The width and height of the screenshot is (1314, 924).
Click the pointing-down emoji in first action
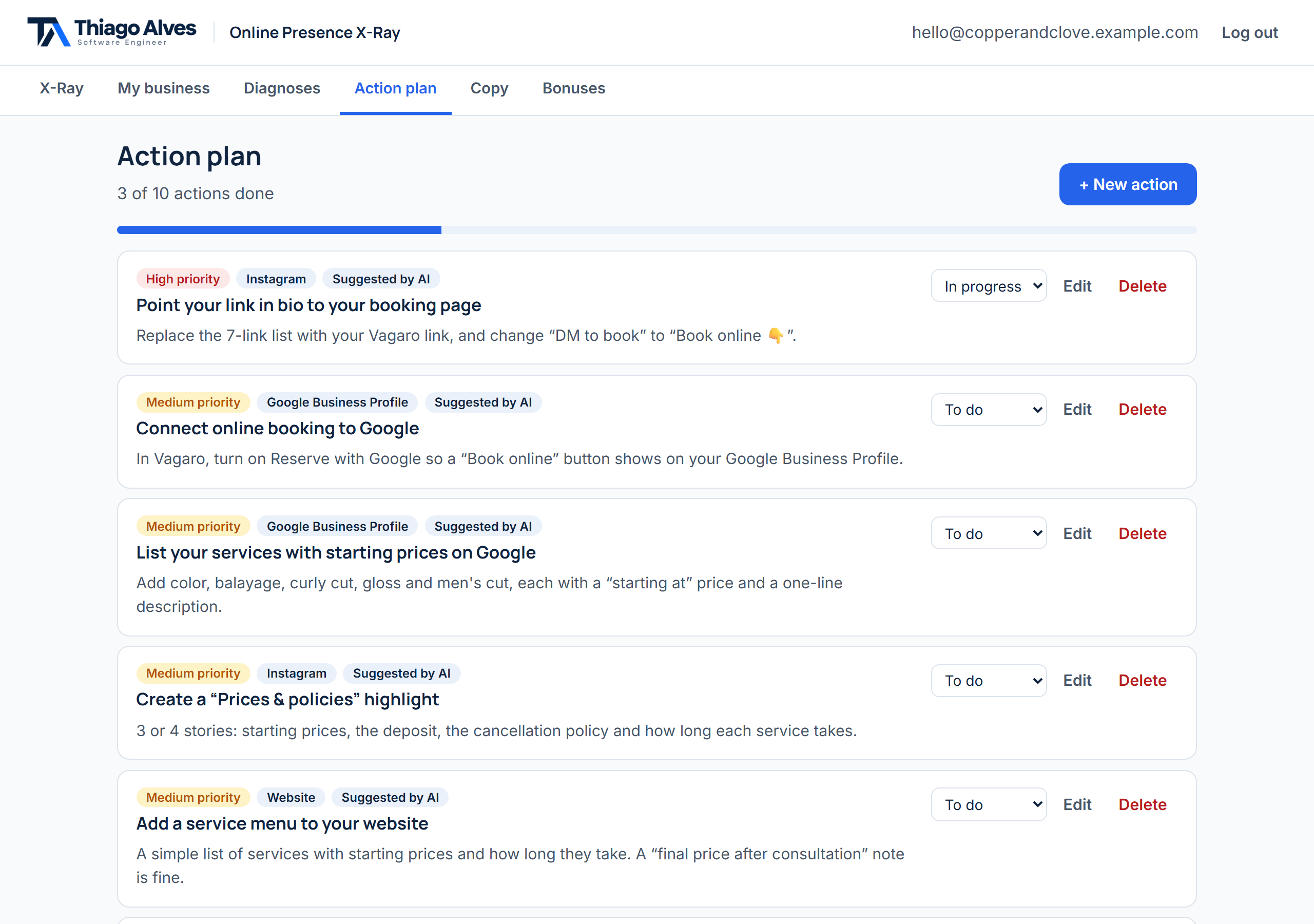point(776,336)
